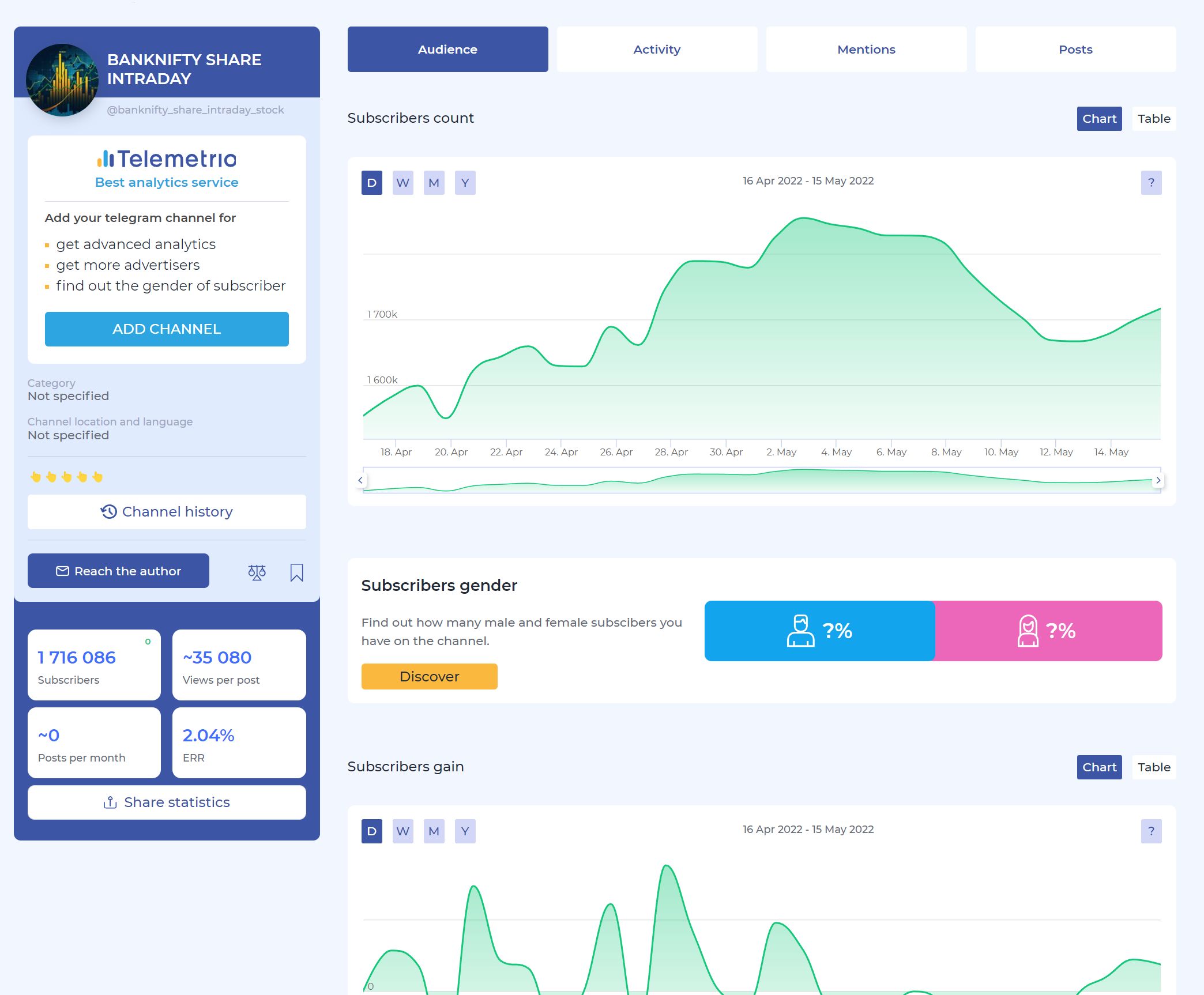The image size is (1204, 995).
Task: Bookmark this channel with the bookmark icon
Action: point(296,572)
